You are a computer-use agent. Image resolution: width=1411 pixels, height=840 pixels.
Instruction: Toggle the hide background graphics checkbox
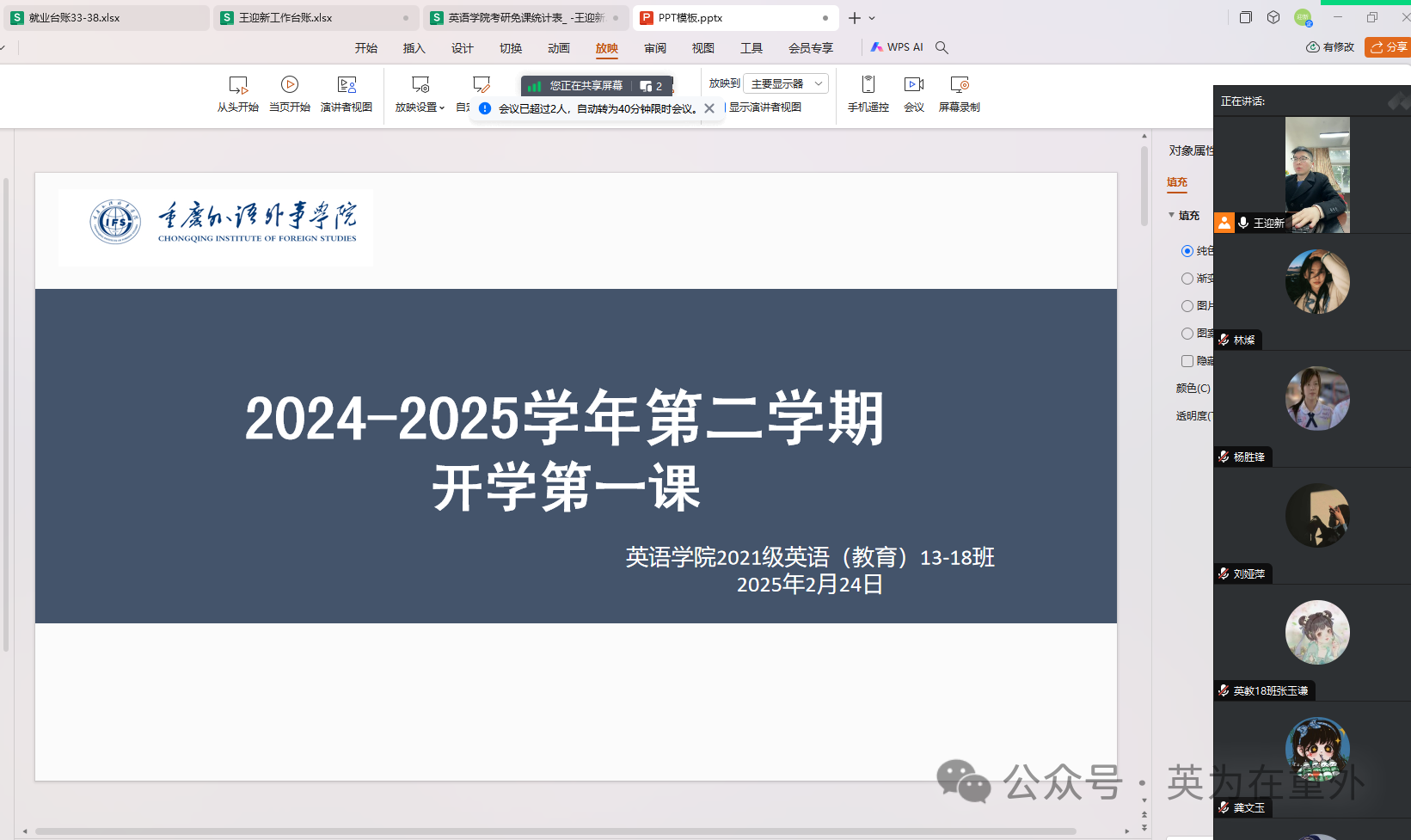click(1187, 361)
